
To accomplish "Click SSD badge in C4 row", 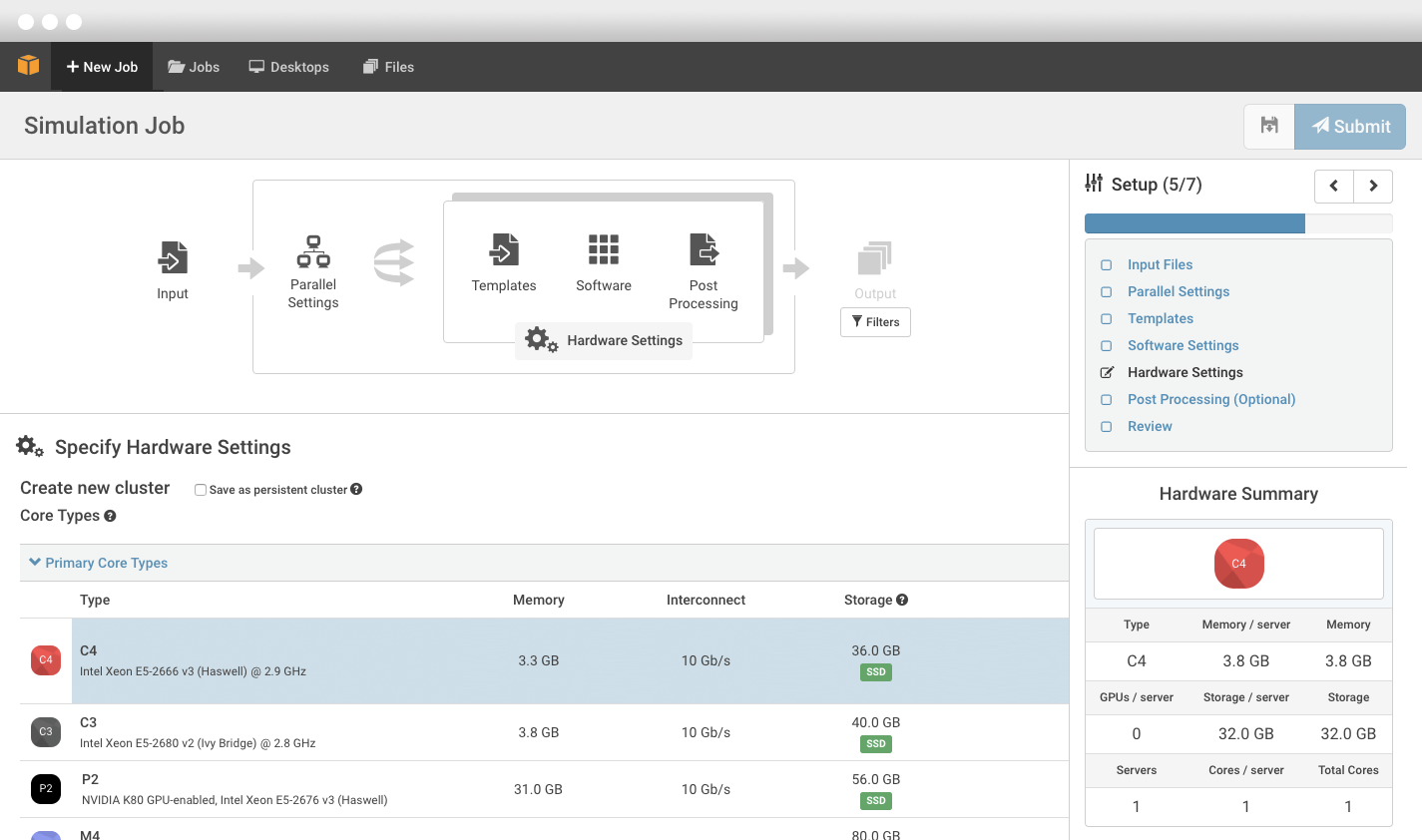I will (x=876, y=672).
